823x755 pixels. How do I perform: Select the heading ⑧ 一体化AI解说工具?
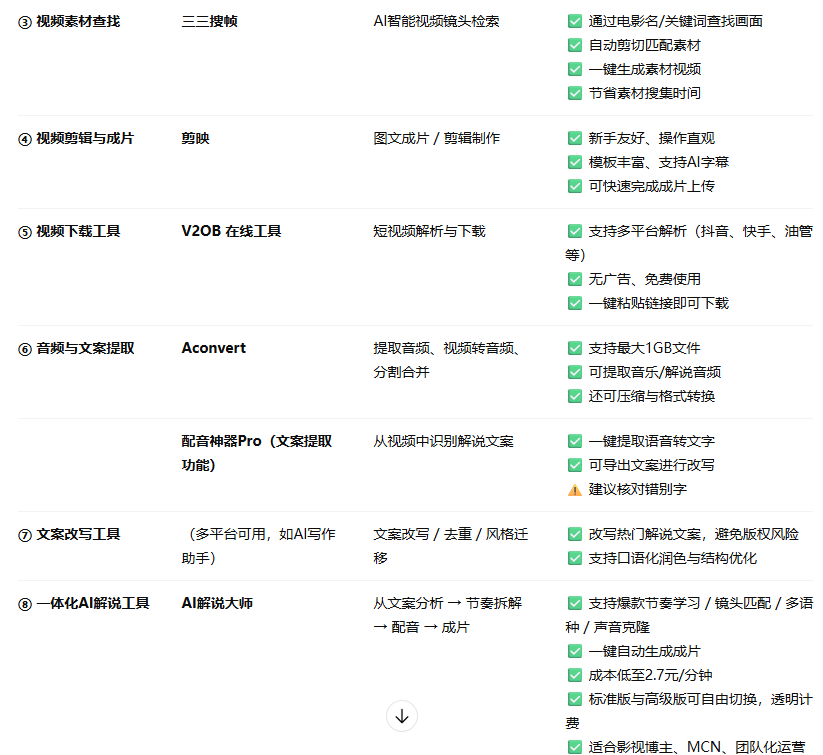point(84,603)
